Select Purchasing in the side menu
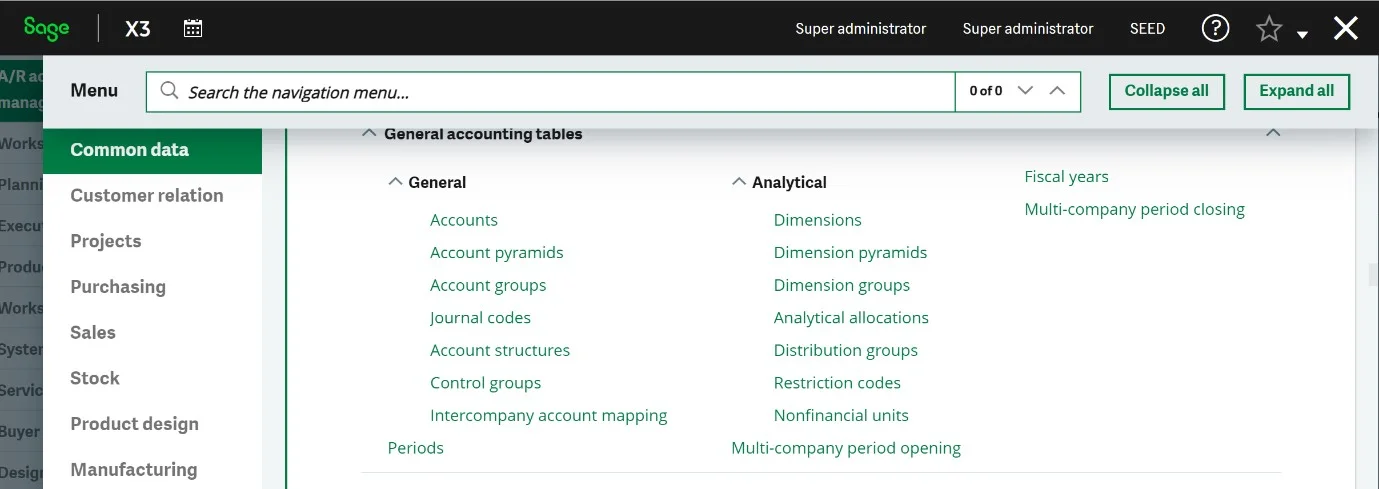 point(118,287)
